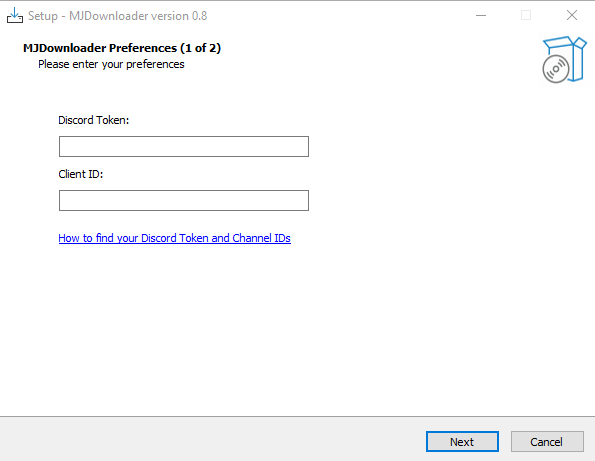Click the Please enter your preferences subtitle

coord(111,65)
